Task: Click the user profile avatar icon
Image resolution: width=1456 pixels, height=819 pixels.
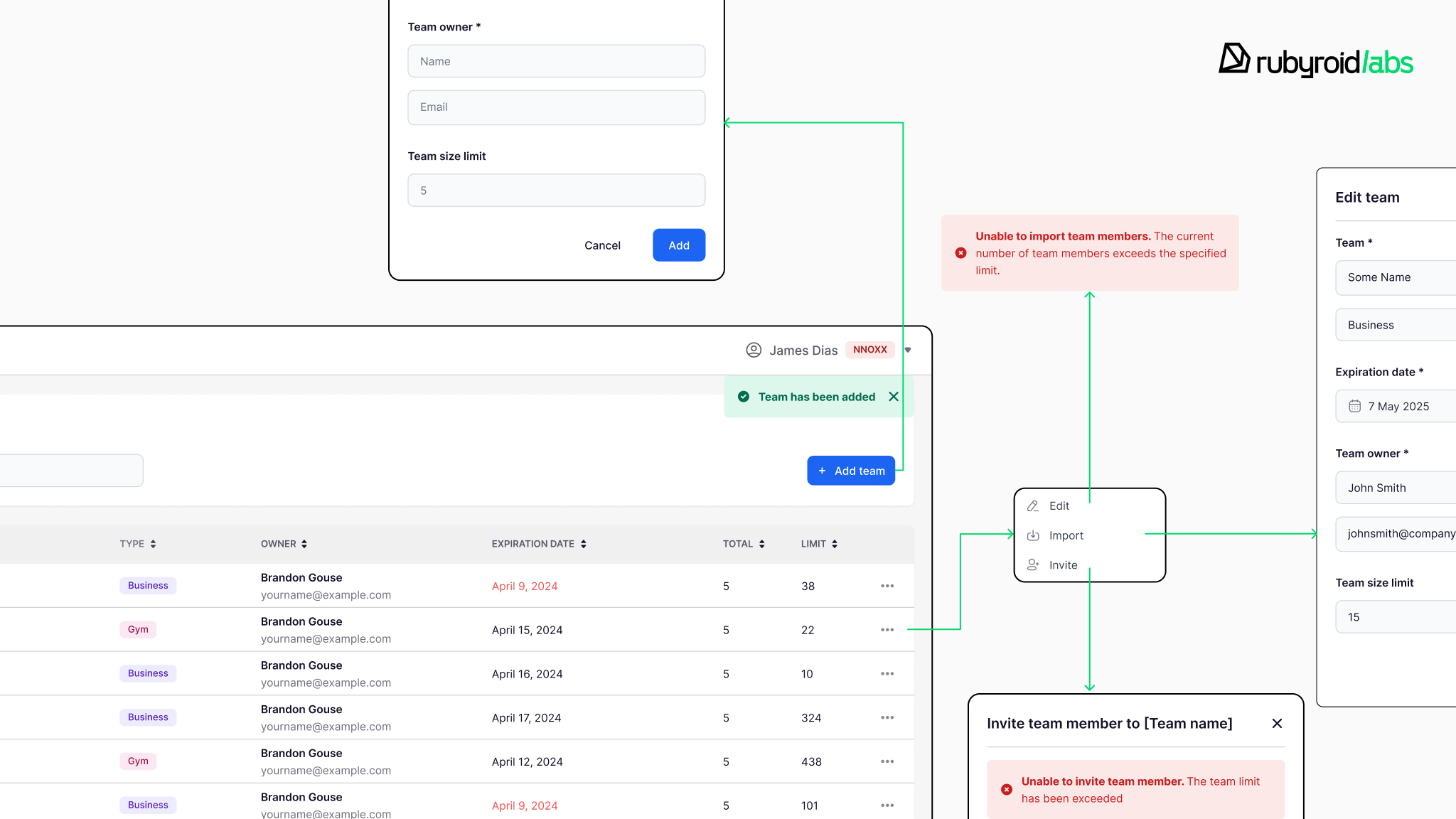Action: [754, 350]
